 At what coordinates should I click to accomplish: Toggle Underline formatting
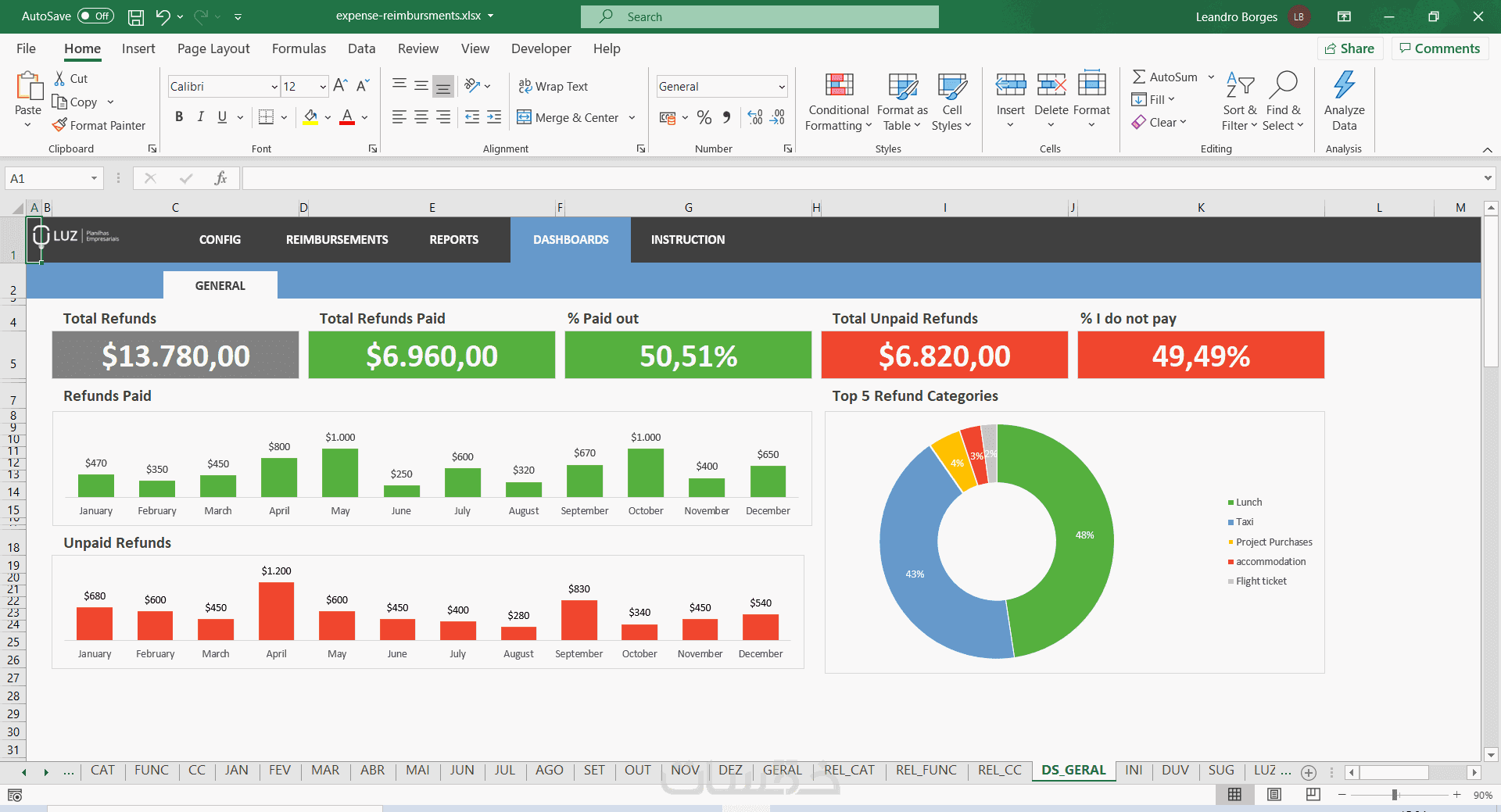click(x=222, y=117)
